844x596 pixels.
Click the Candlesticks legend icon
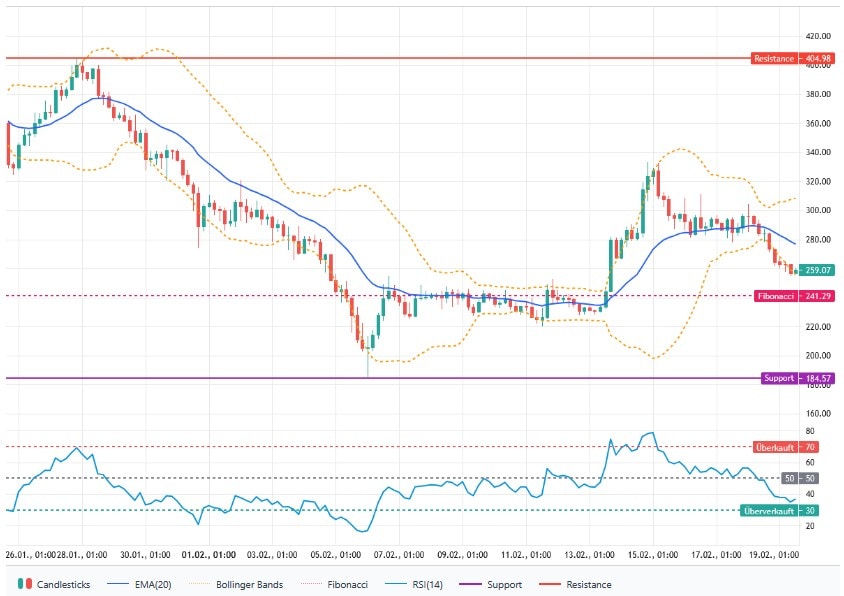click(x=25, y=584)
